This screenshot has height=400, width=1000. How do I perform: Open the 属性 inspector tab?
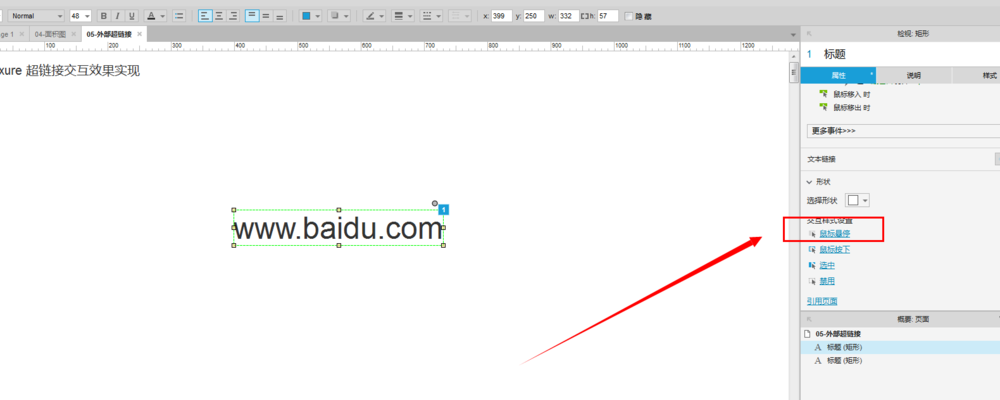(839, 75)
